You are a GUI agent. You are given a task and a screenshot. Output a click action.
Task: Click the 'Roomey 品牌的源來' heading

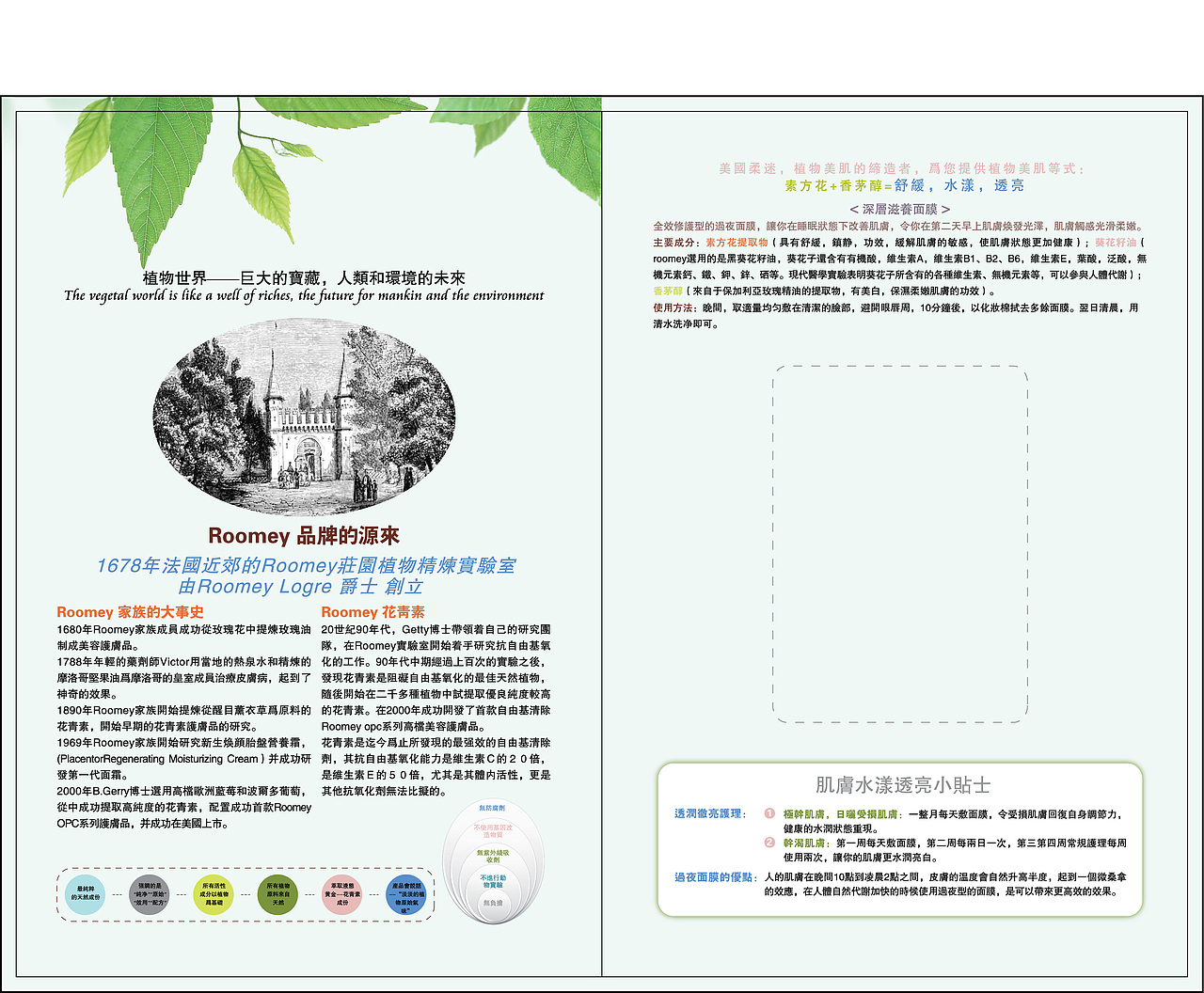(x=304, y=536)
